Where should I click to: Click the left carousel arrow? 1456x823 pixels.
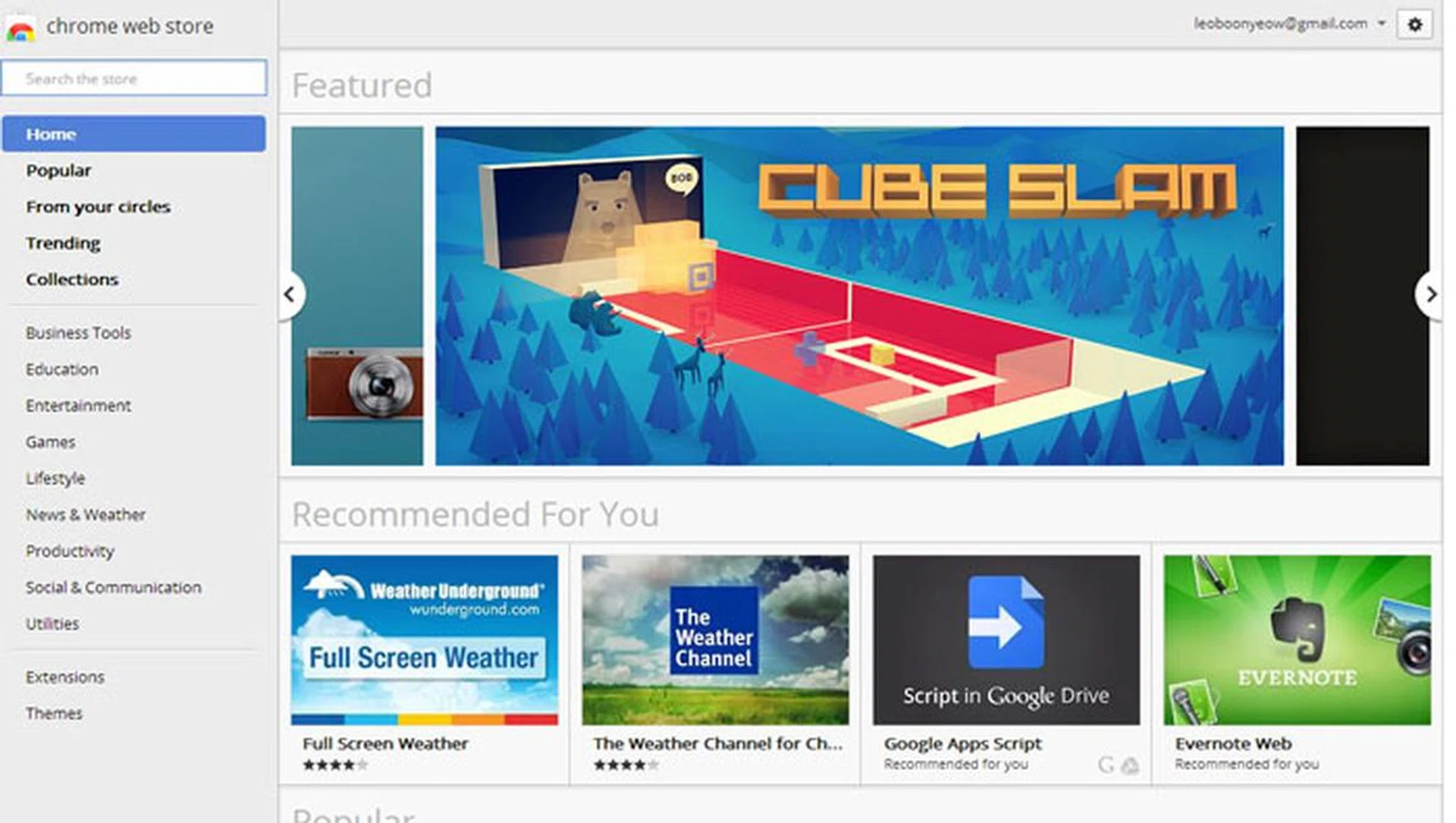pyautogui.click(x=290, y=295)
